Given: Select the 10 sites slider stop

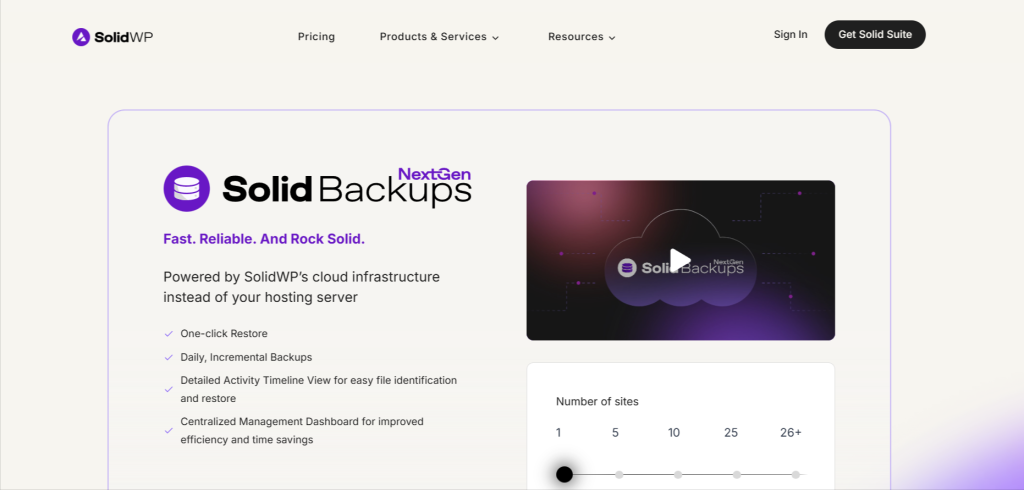Looking at the screenshot, I should (678, 475).
